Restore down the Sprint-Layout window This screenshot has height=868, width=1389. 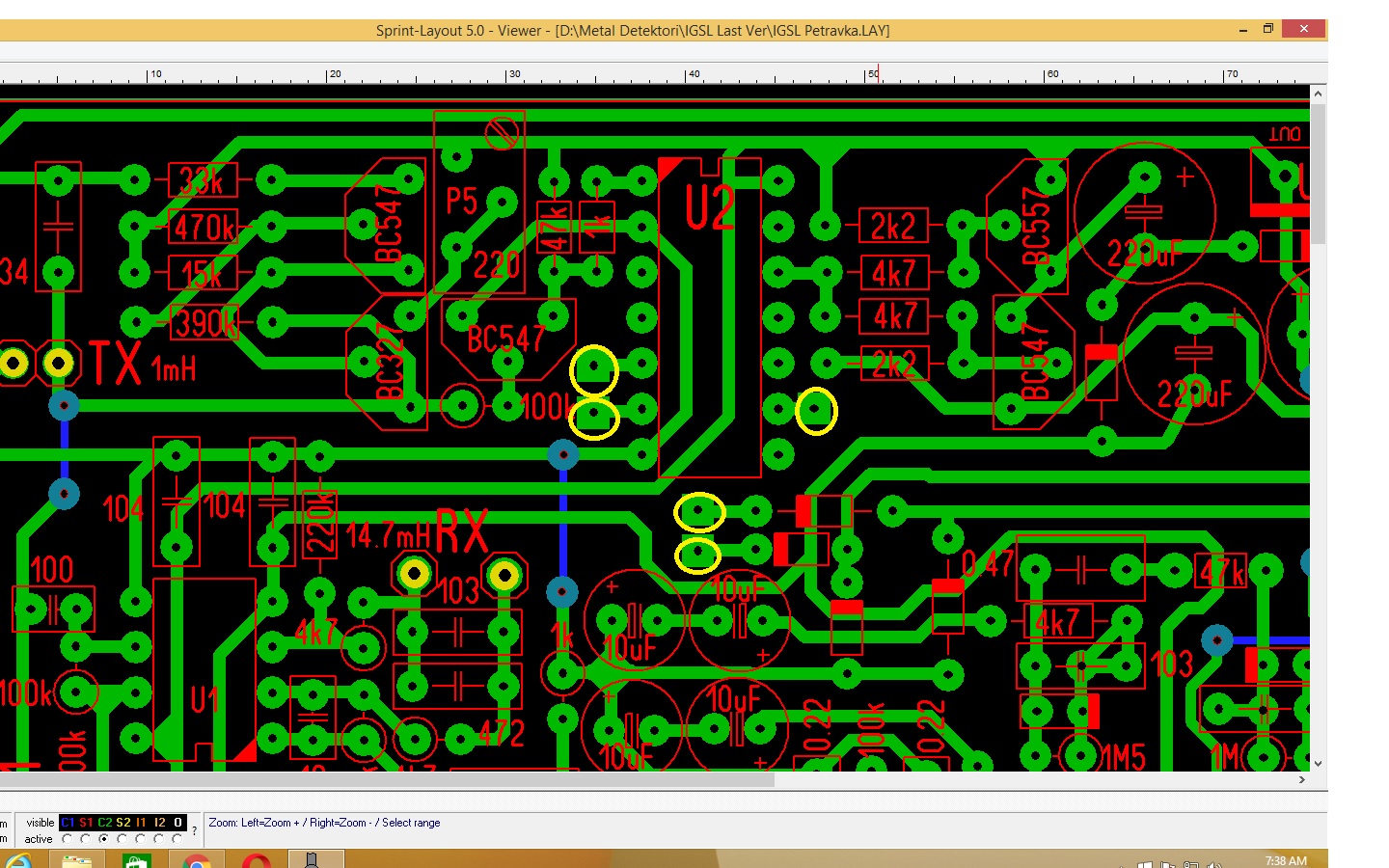[1268, 29]
